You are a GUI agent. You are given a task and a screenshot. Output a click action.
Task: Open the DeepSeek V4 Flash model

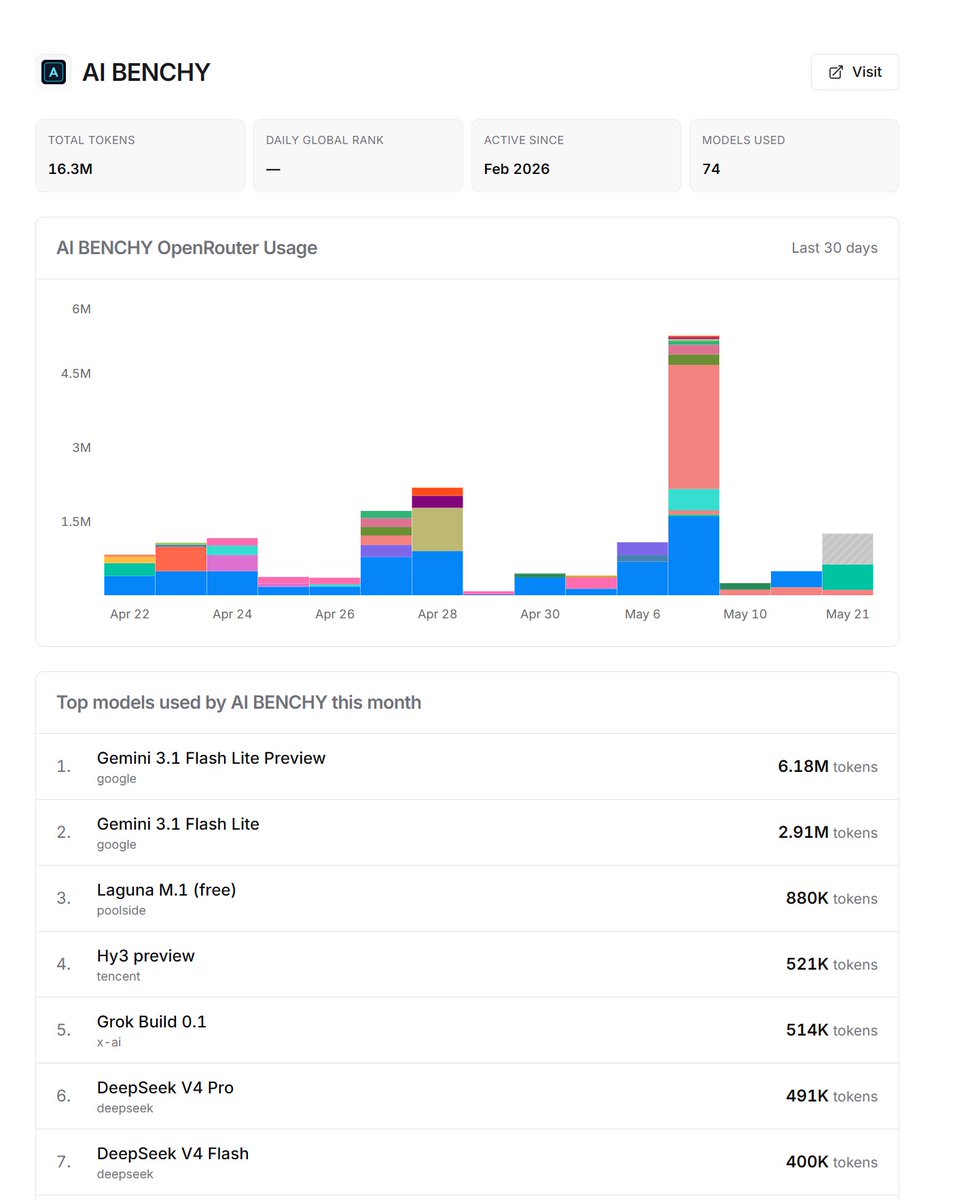[x=173, y=1154]
